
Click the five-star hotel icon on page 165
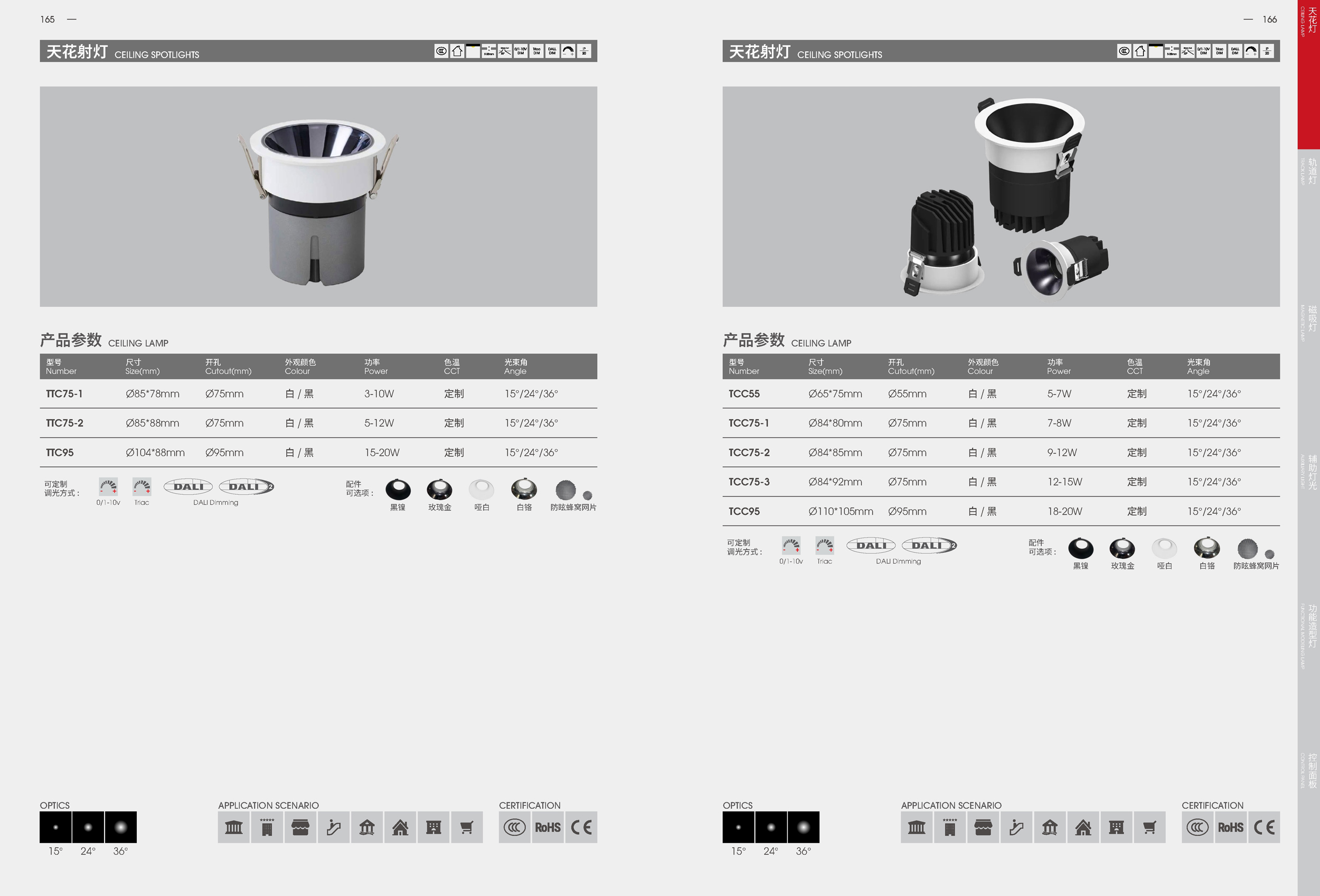[267, 827]
